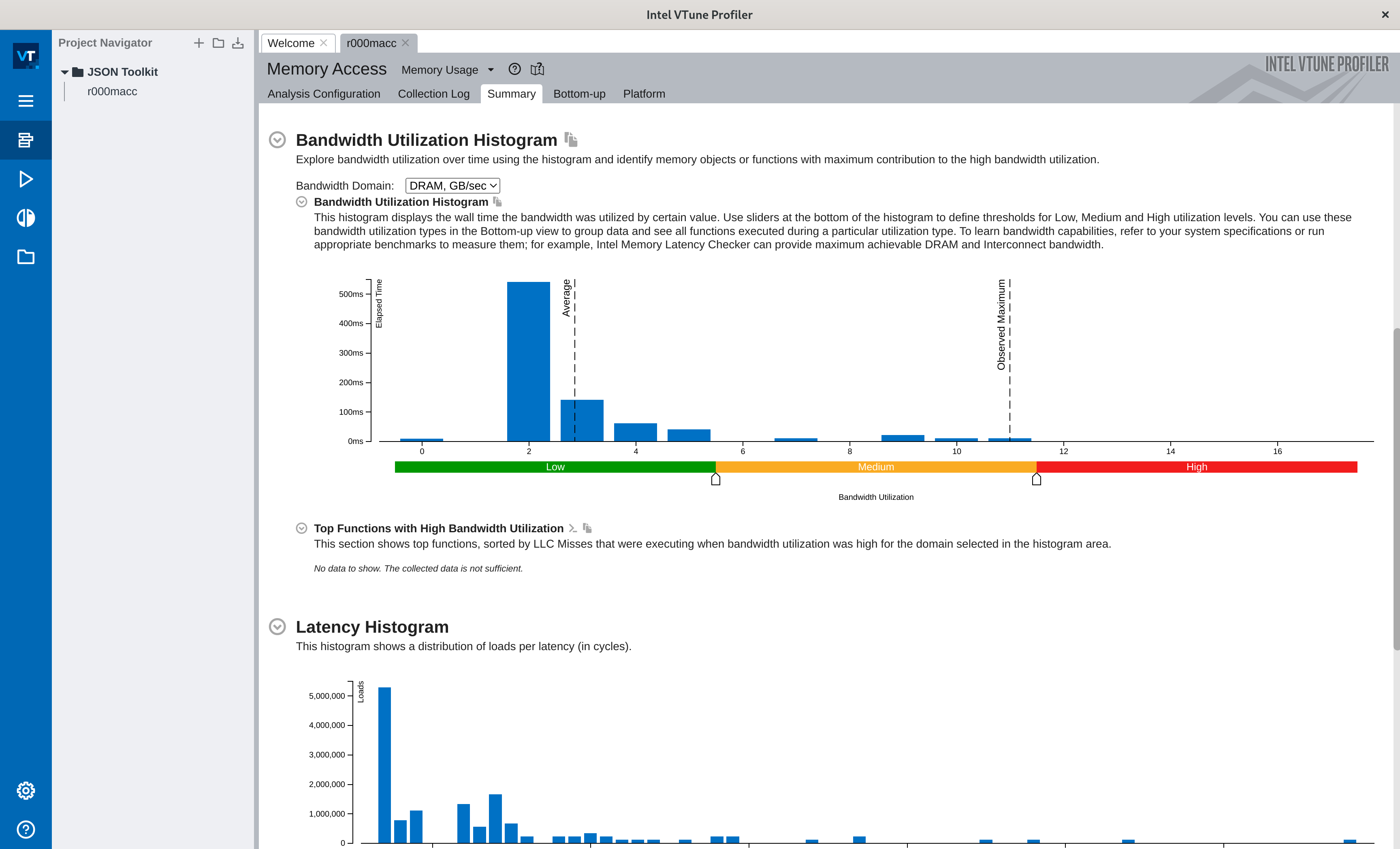Image resolution: width=1400 pixels, height=849 pixels.
Task: Switch to the Platform tab
Action: coord(644,94)
